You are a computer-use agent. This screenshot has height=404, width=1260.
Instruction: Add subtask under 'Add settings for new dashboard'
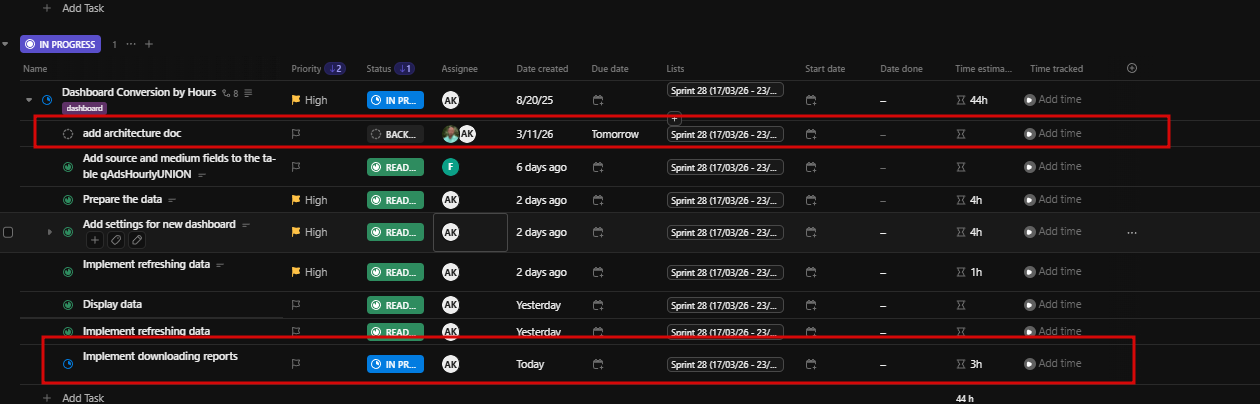click(x=95, y=240)
